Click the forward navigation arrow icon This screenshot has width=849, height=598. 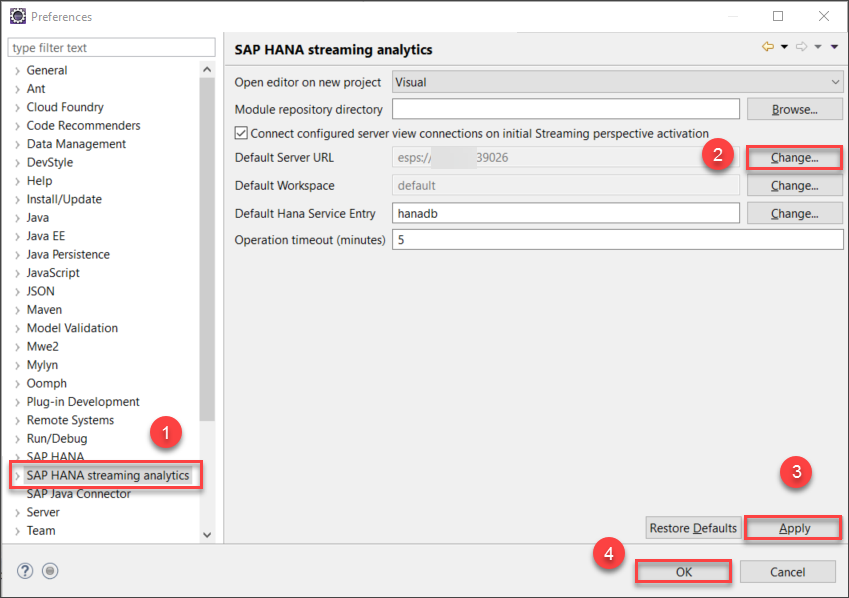pos(801,47)
